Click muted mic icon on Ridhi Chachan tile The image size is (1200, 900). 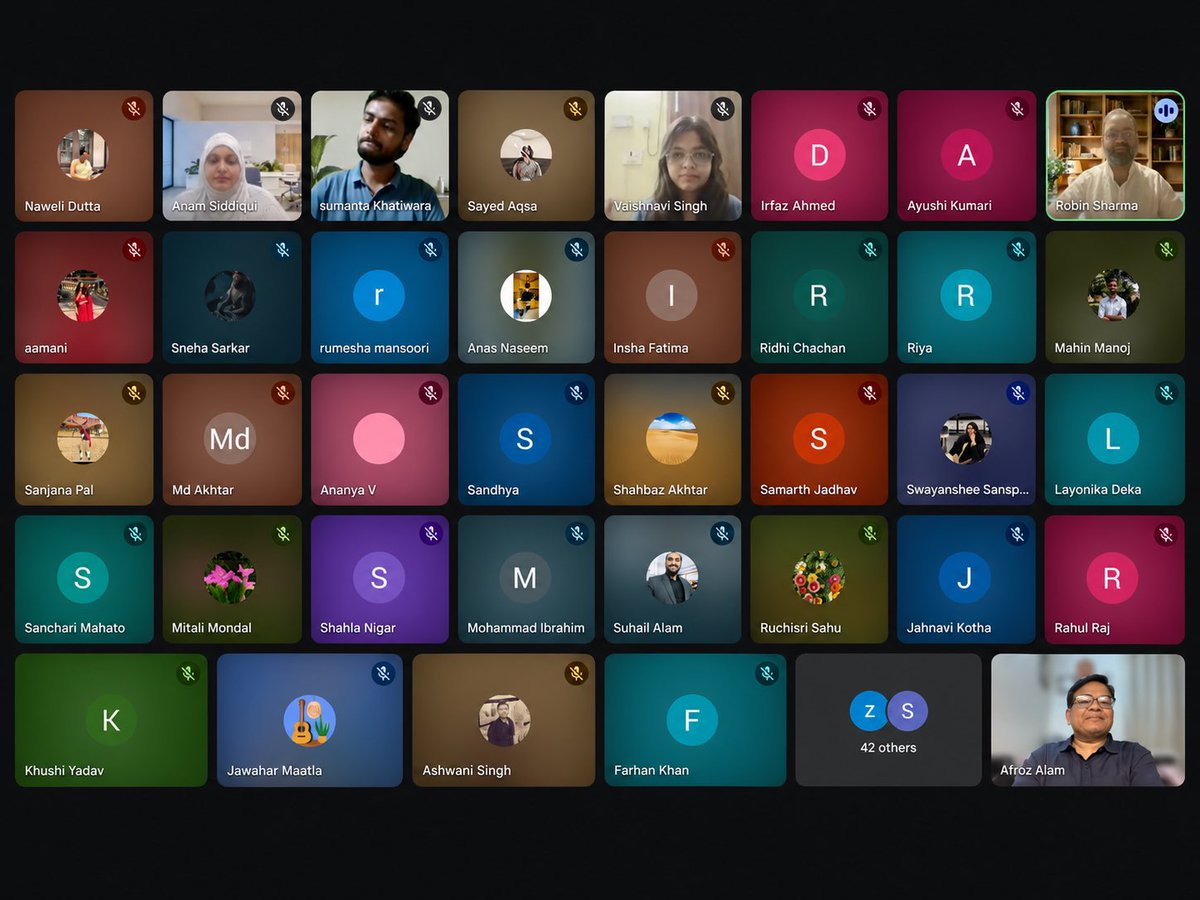coord(870,250)
